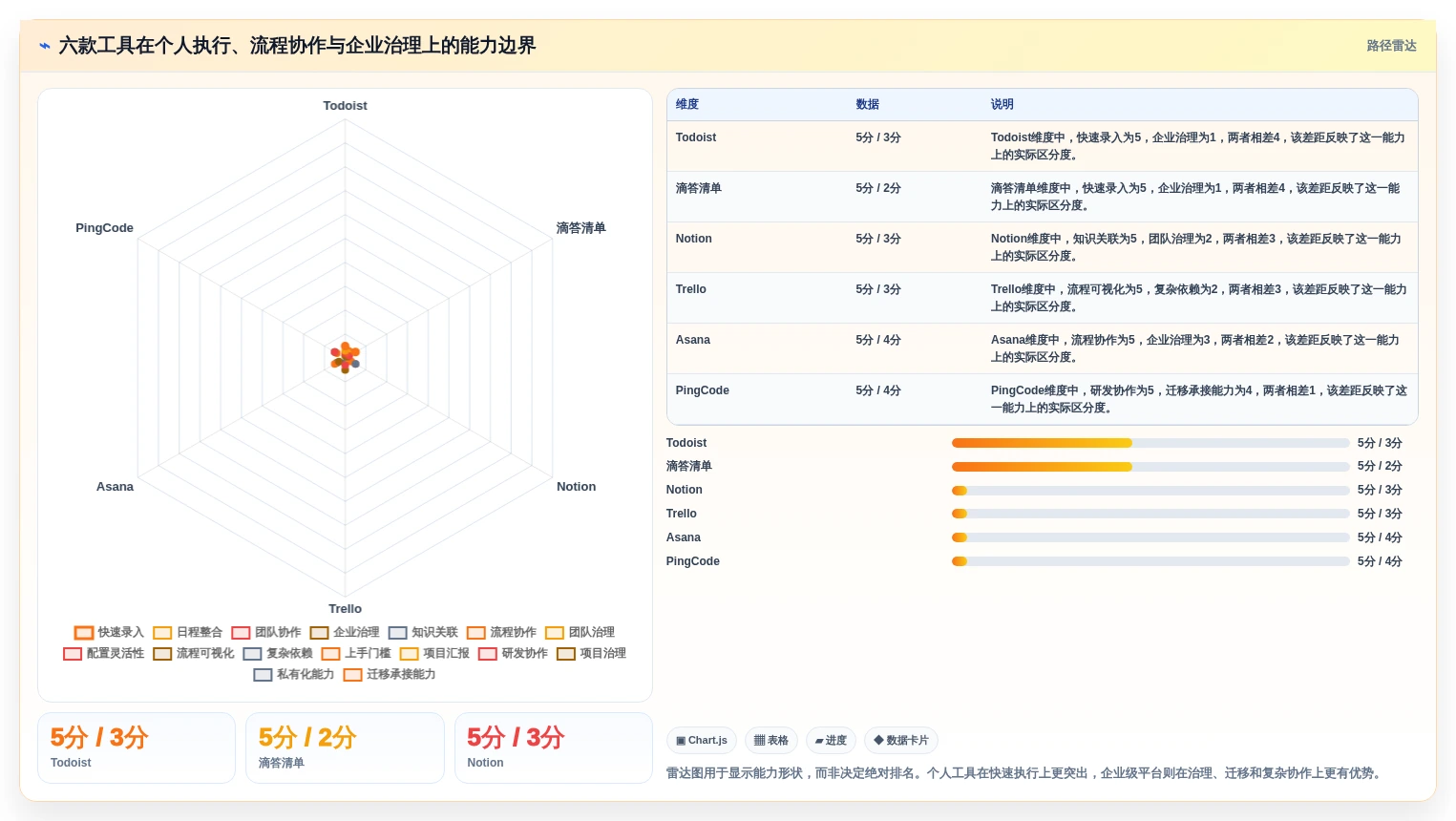
Task: Select the Todoist table row name
Action: pos(696,137)
